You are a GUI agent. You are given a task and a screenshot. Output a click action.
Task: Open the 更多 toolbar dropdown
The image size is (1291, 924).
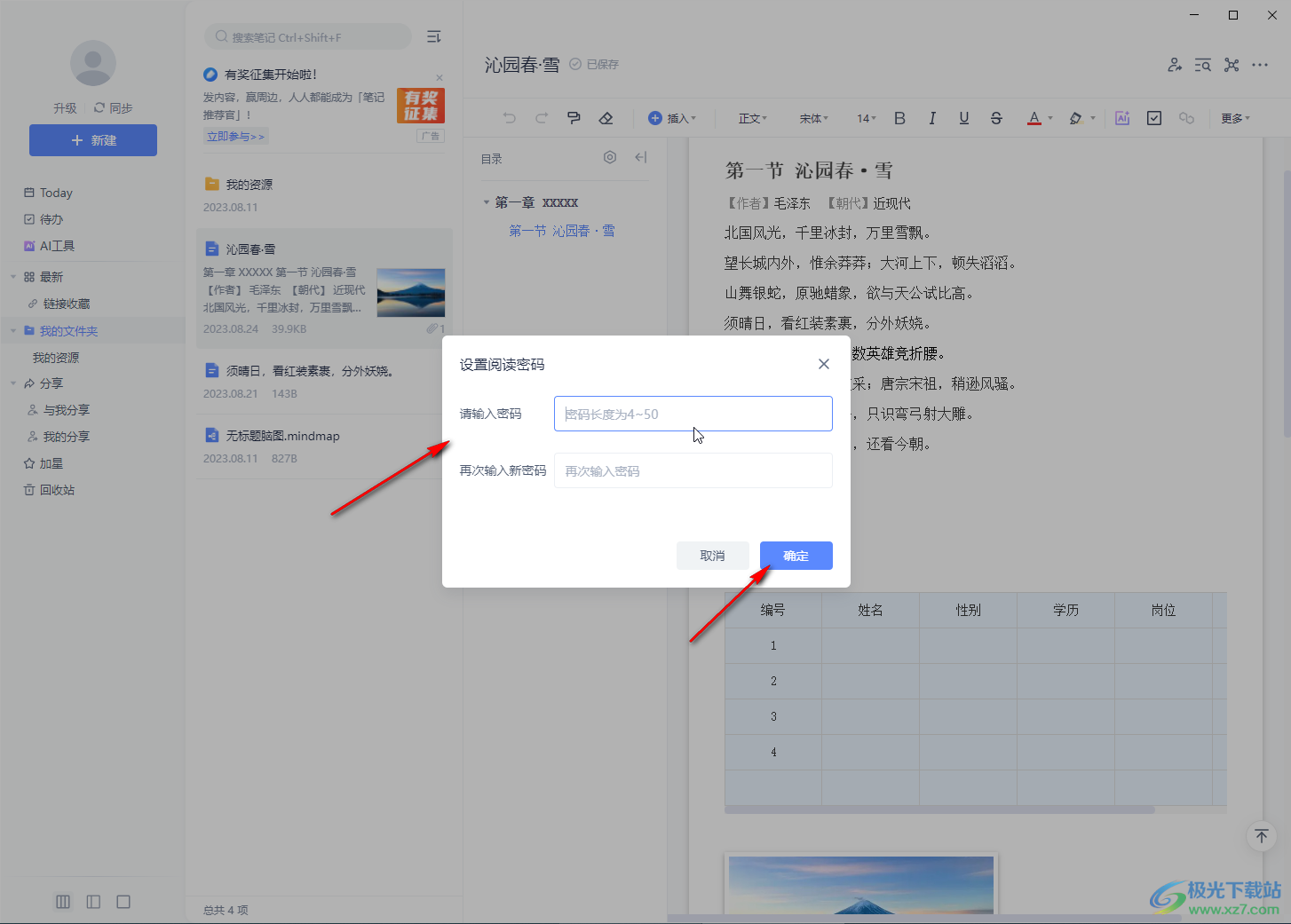[x=1235, y=118]
